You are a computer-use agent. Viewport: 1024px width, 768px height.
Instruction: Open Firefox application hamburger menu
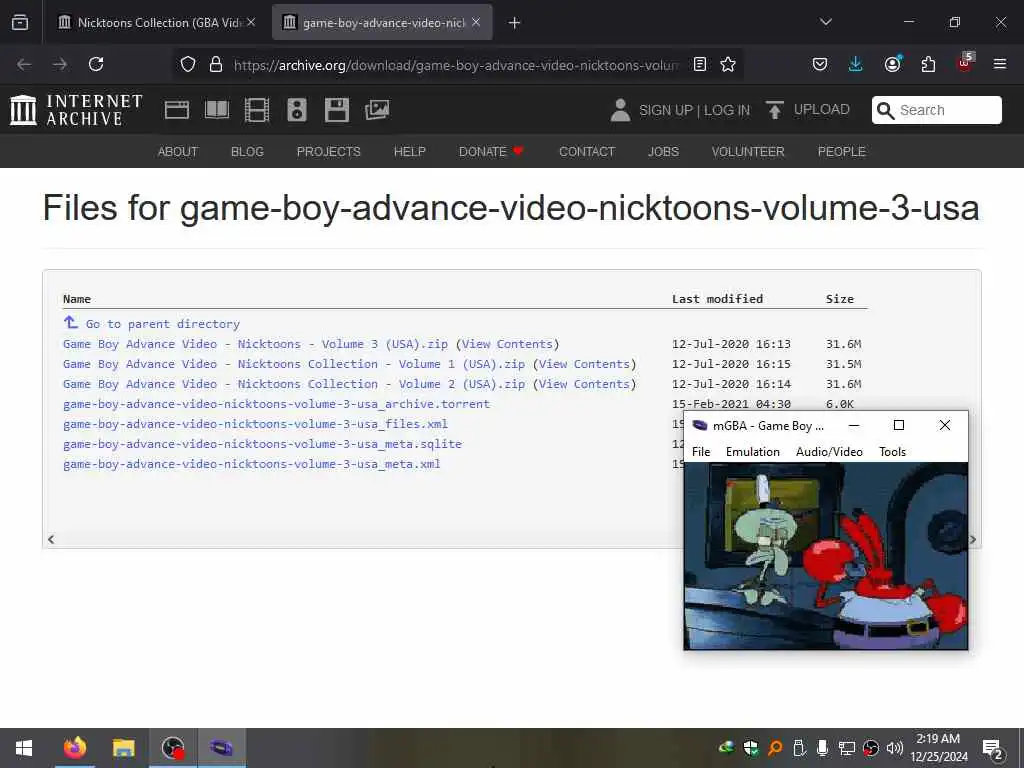click(x=1000, y=64)
